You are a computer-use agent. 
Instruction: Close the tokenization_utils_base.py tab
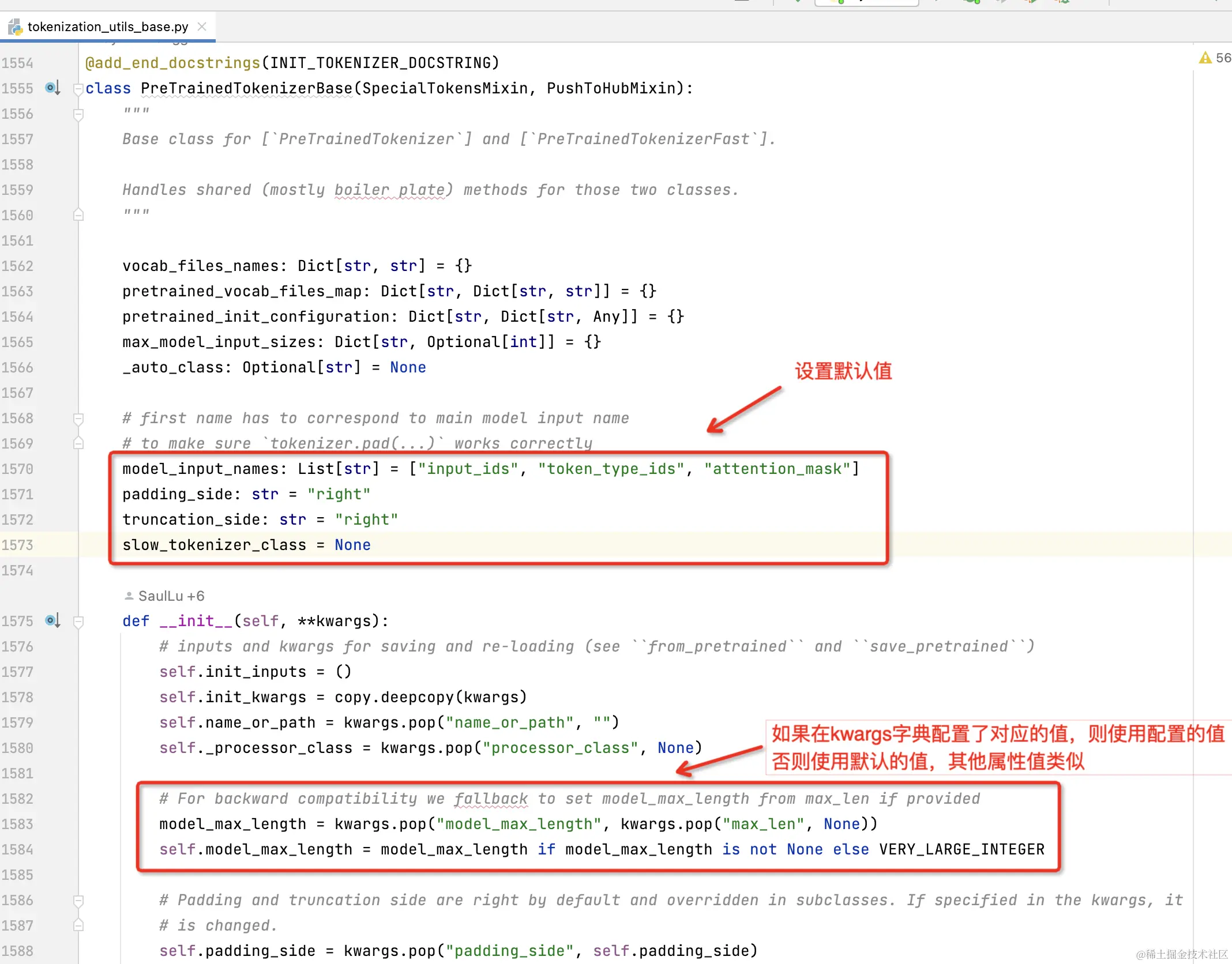[202, 27]
